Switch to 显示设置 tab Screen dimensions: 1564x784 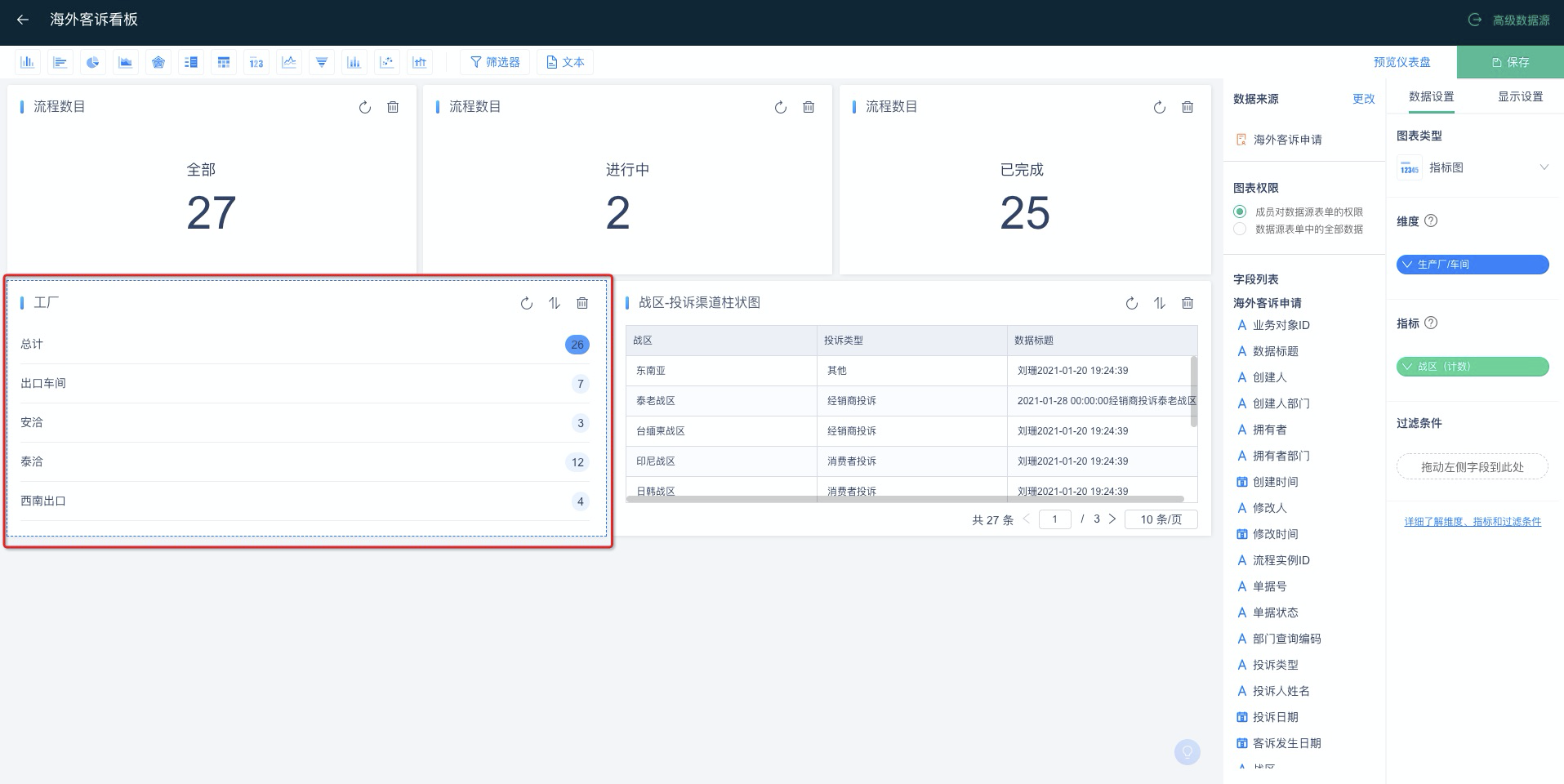tap(1520, 96)
